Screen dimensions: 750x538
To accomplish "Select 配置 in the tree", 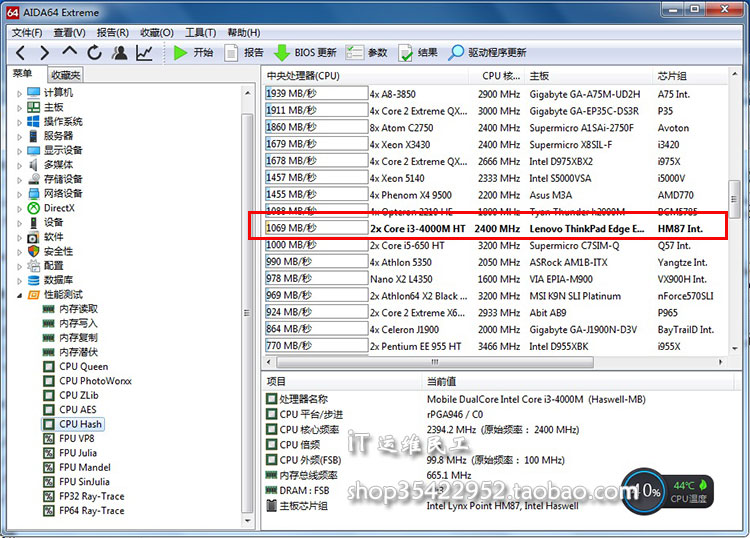I will coord(53,265).
